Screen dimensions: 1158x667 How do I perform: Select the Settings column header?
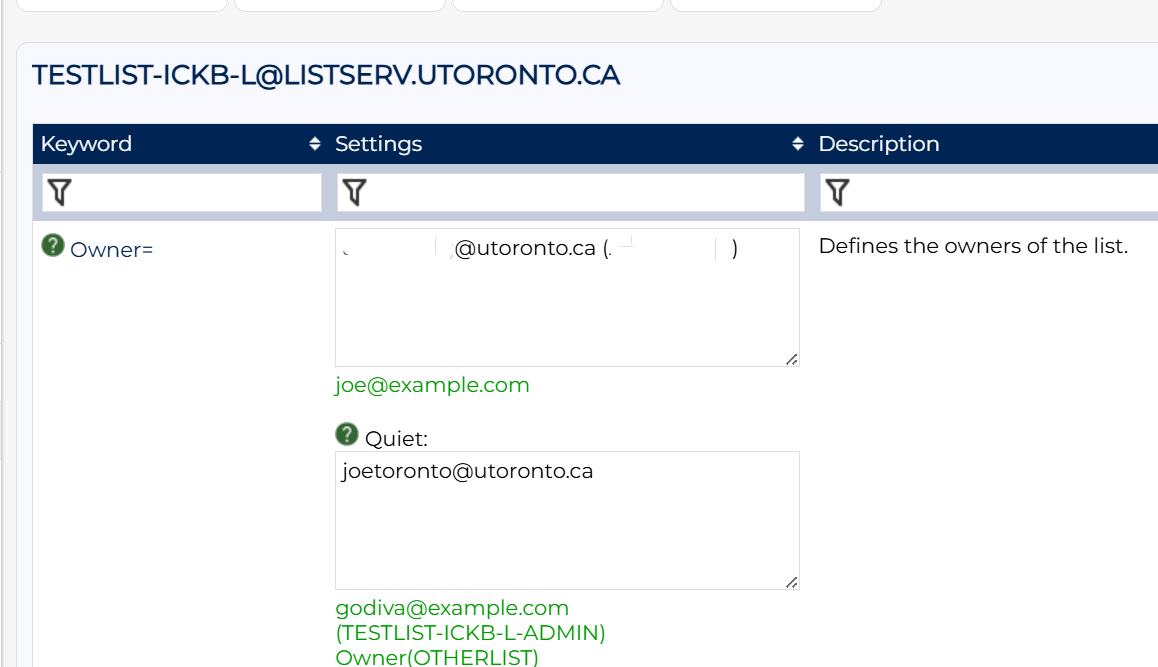(x=378, y=144)
